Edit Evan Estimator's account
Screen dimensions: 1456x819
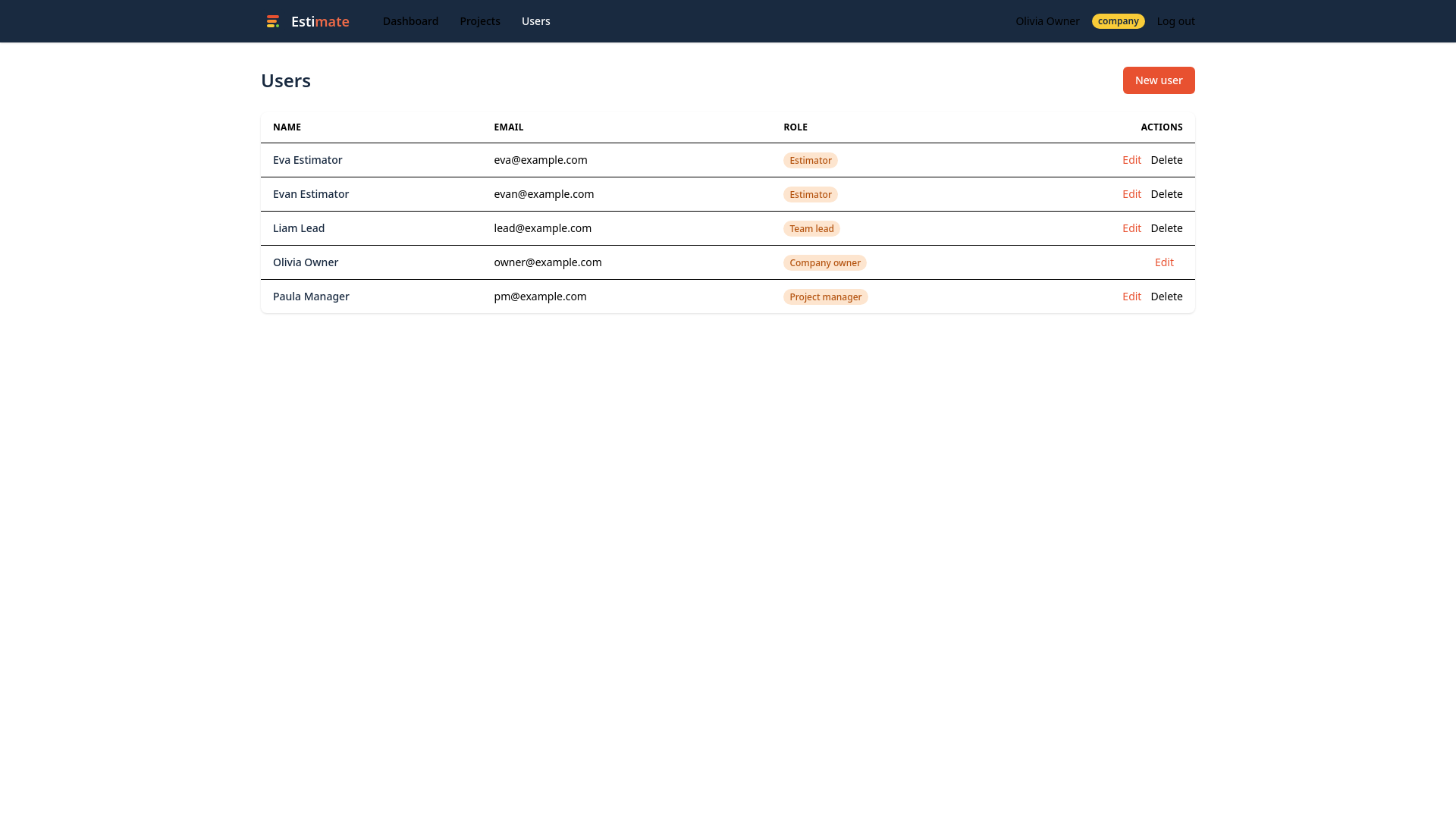(1131, 194)
